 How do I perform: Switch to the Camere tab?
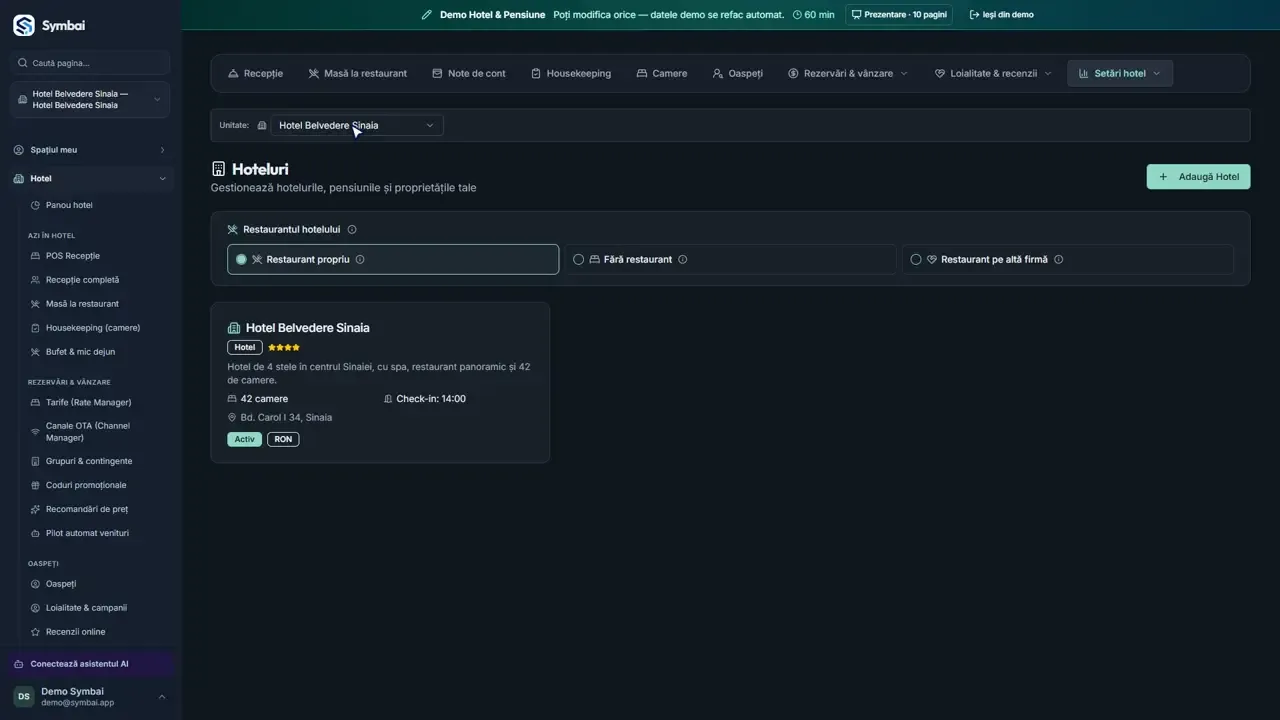[x=662, y=73]
